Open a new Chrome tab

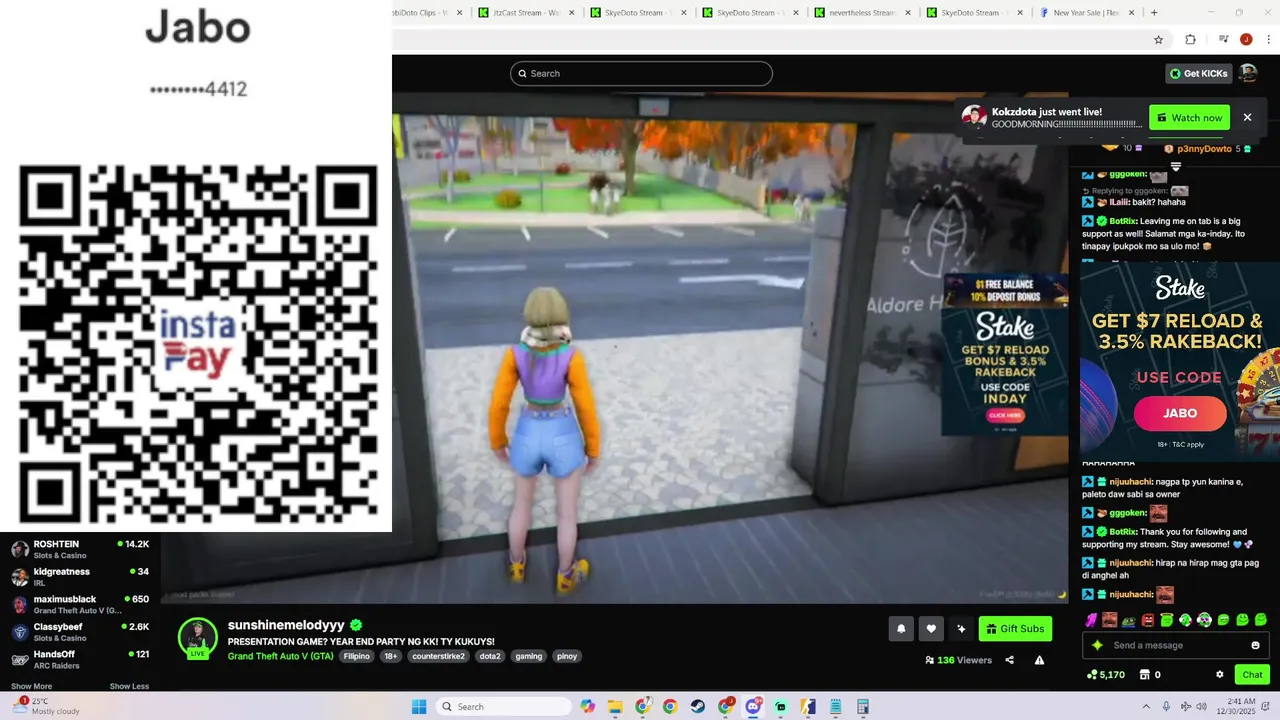coord(1153,13)
